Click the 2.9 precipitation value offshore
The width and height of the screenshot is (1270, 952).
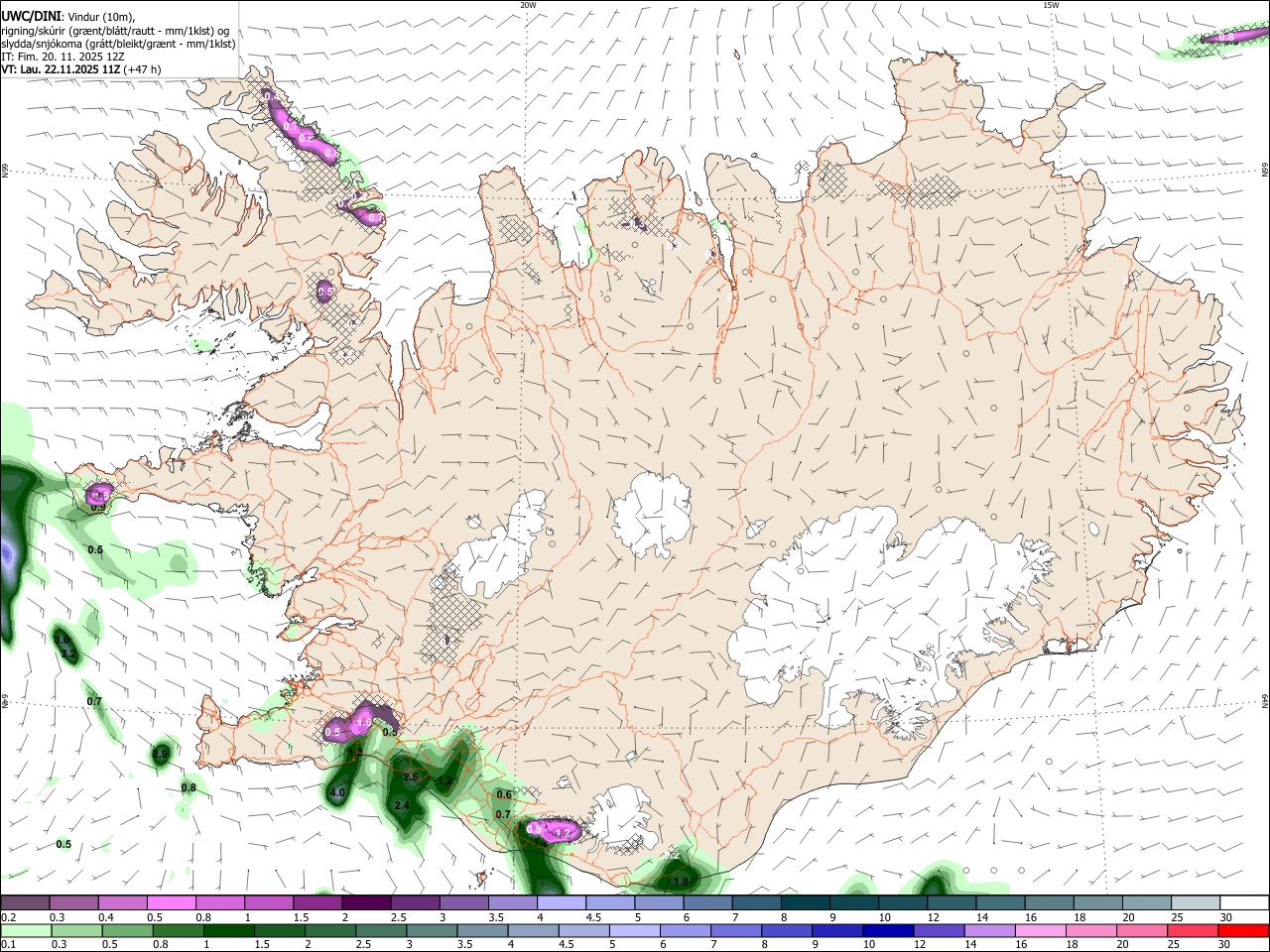(x=160, y=756)
